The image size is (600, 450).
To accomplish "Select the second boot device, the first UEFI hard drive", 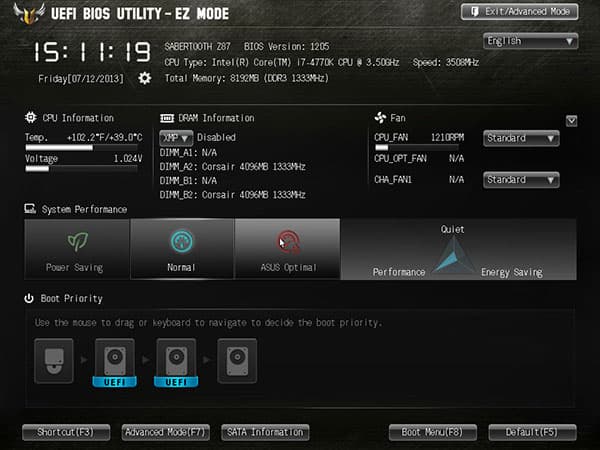I will coord(115,363).
